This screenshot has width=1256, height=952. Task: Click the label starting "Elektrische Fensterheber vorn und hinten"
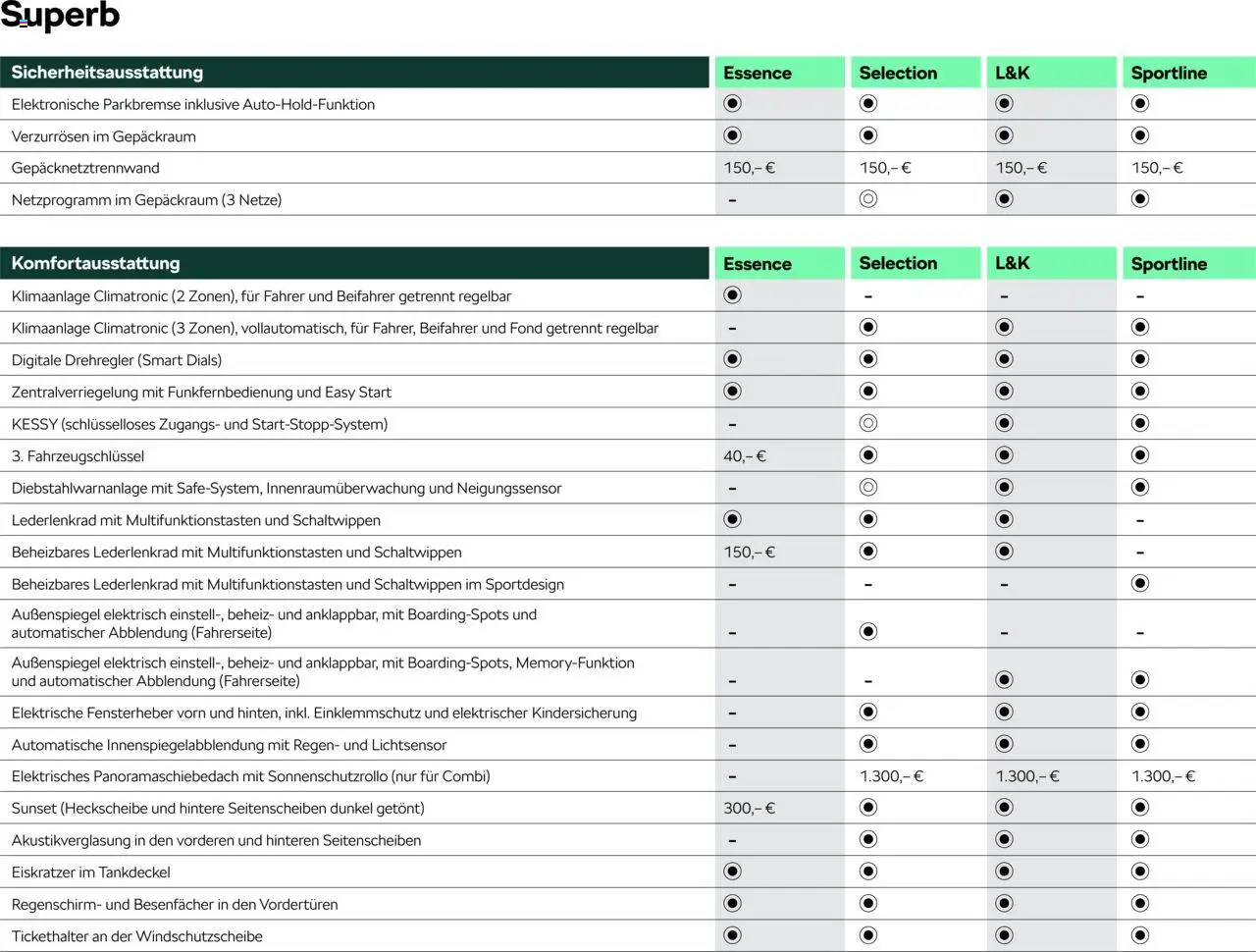(324, 713)
